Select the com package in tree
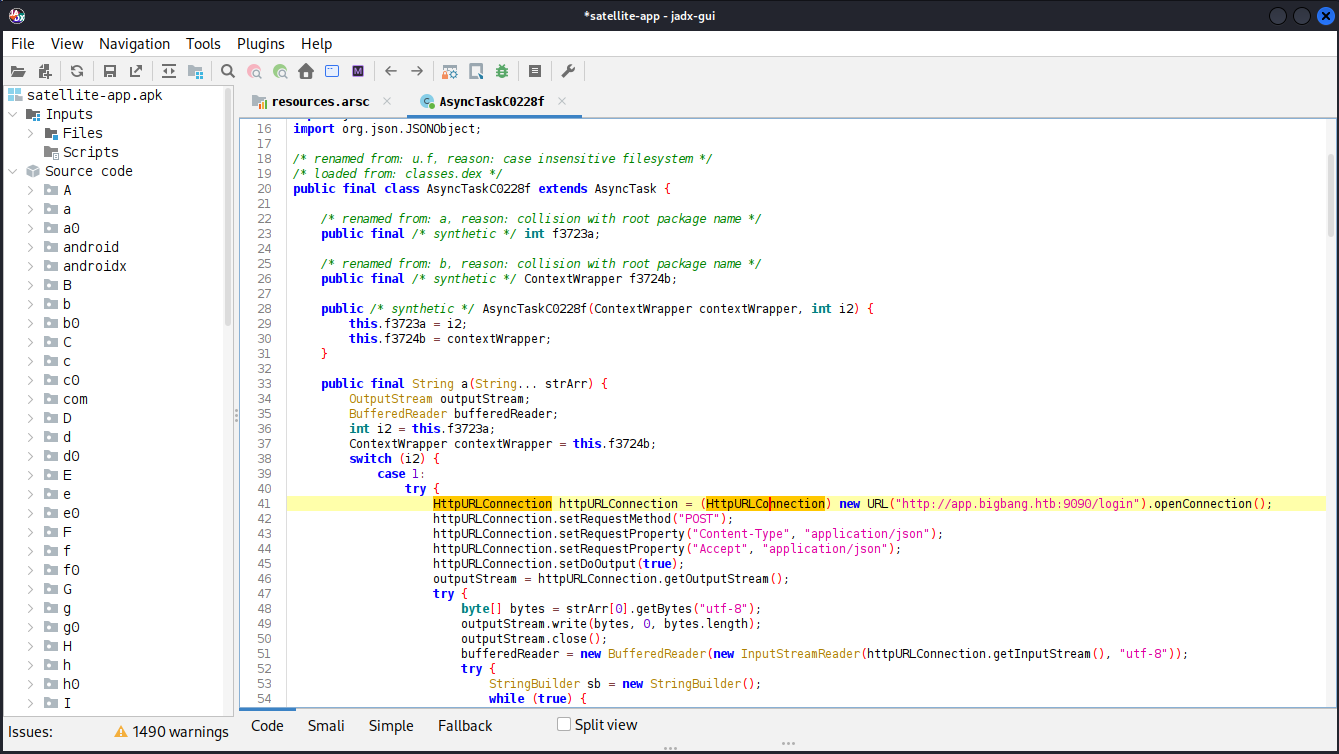 75,399
